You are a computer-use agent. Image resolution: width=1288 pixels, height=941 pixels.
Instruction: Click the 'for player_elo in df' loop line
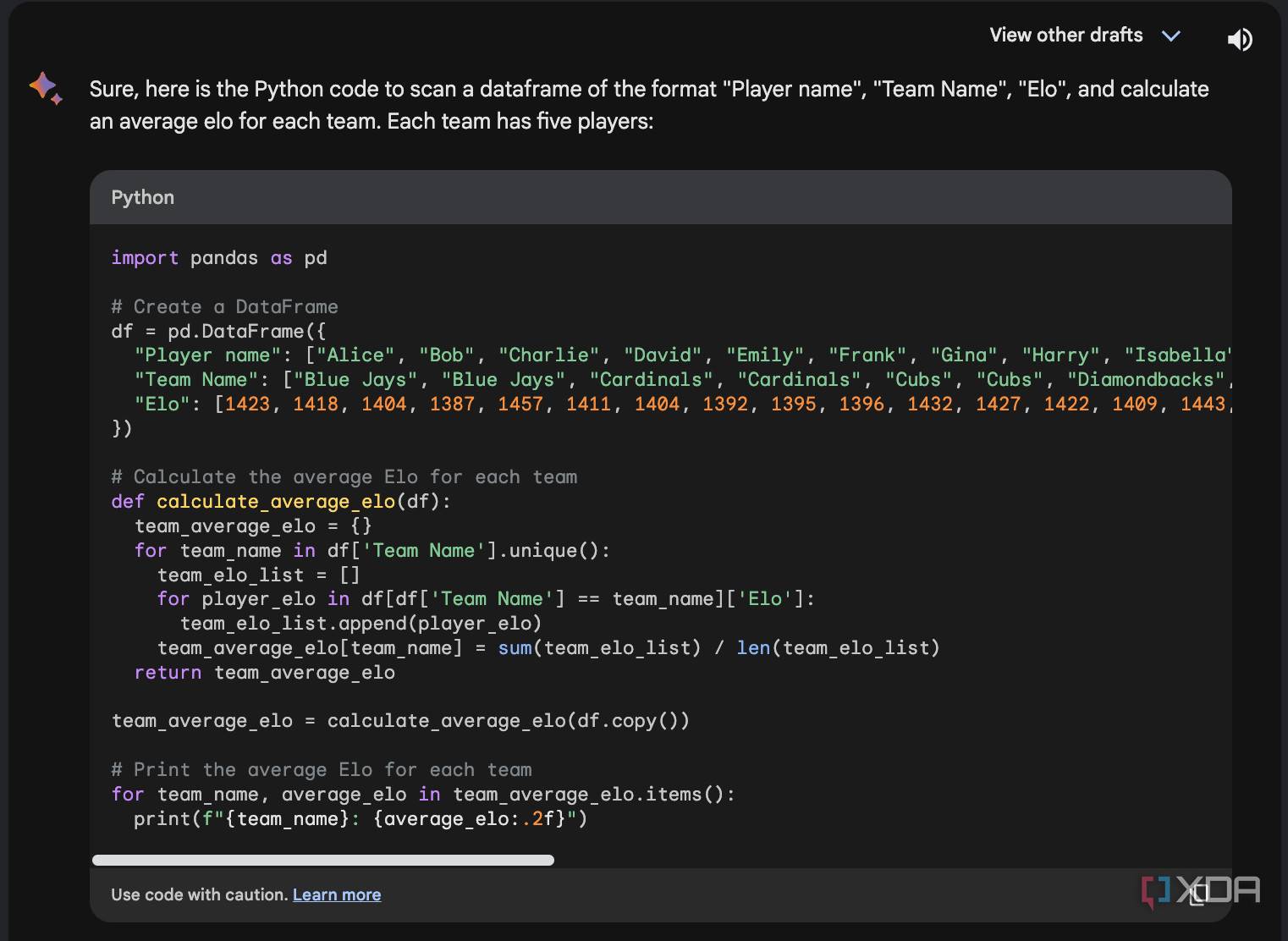(x=486, y=599)
